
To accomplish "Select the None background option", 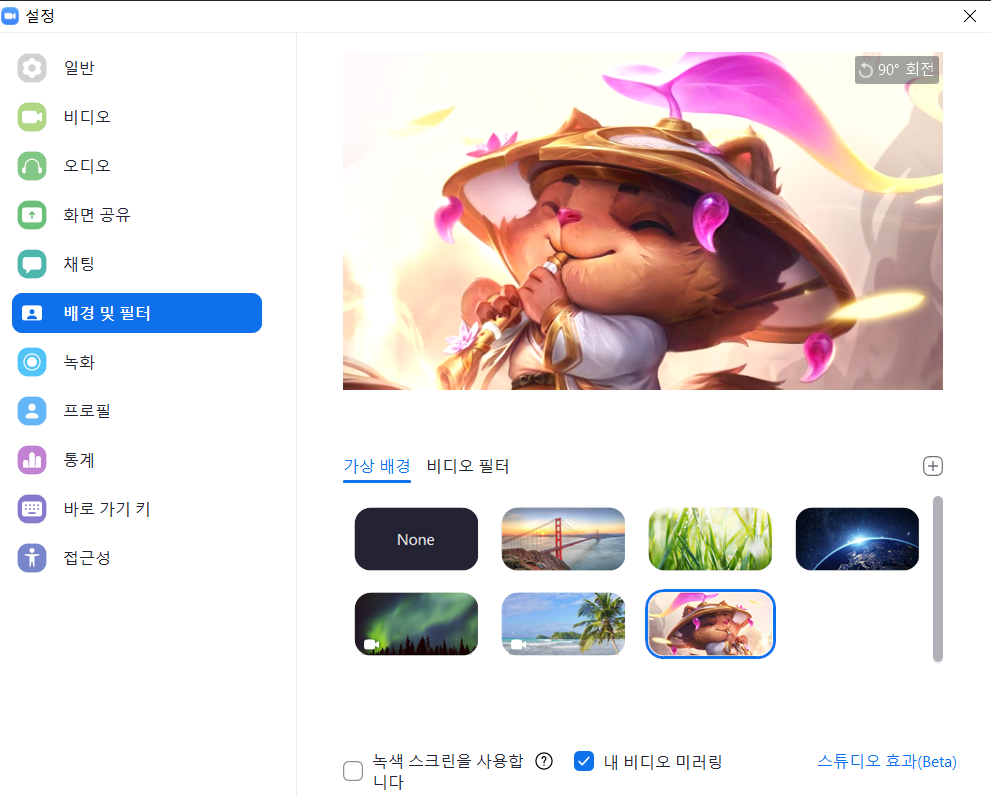I will tap(416, 539).
